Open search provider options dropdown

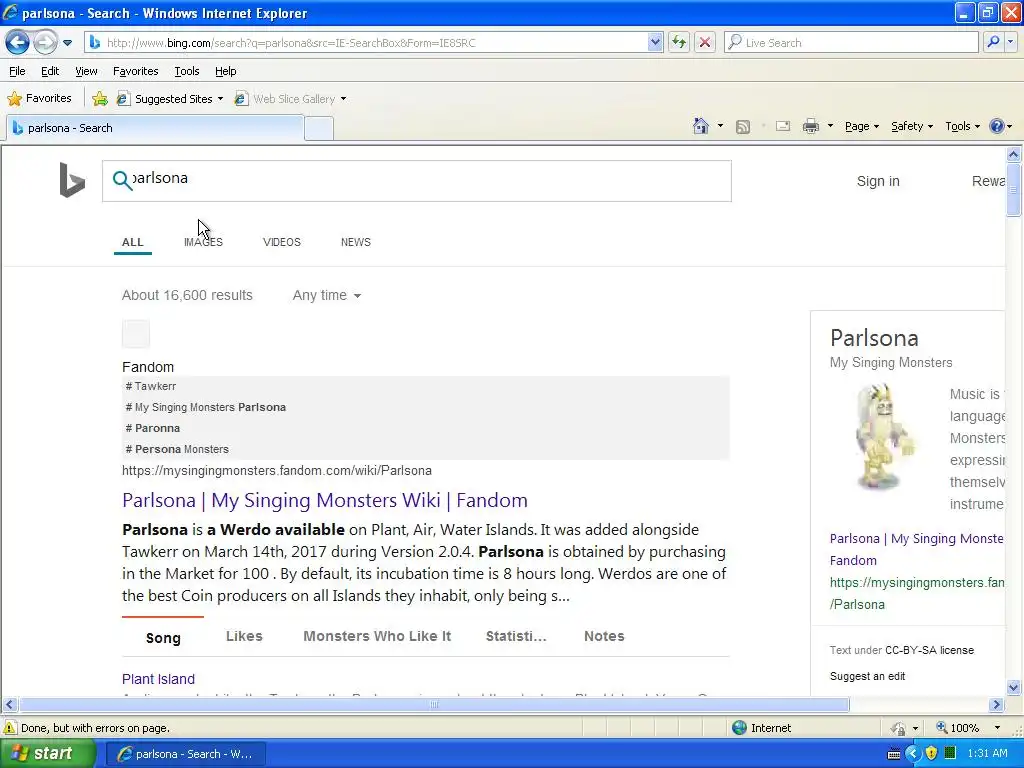(1011, 42)
